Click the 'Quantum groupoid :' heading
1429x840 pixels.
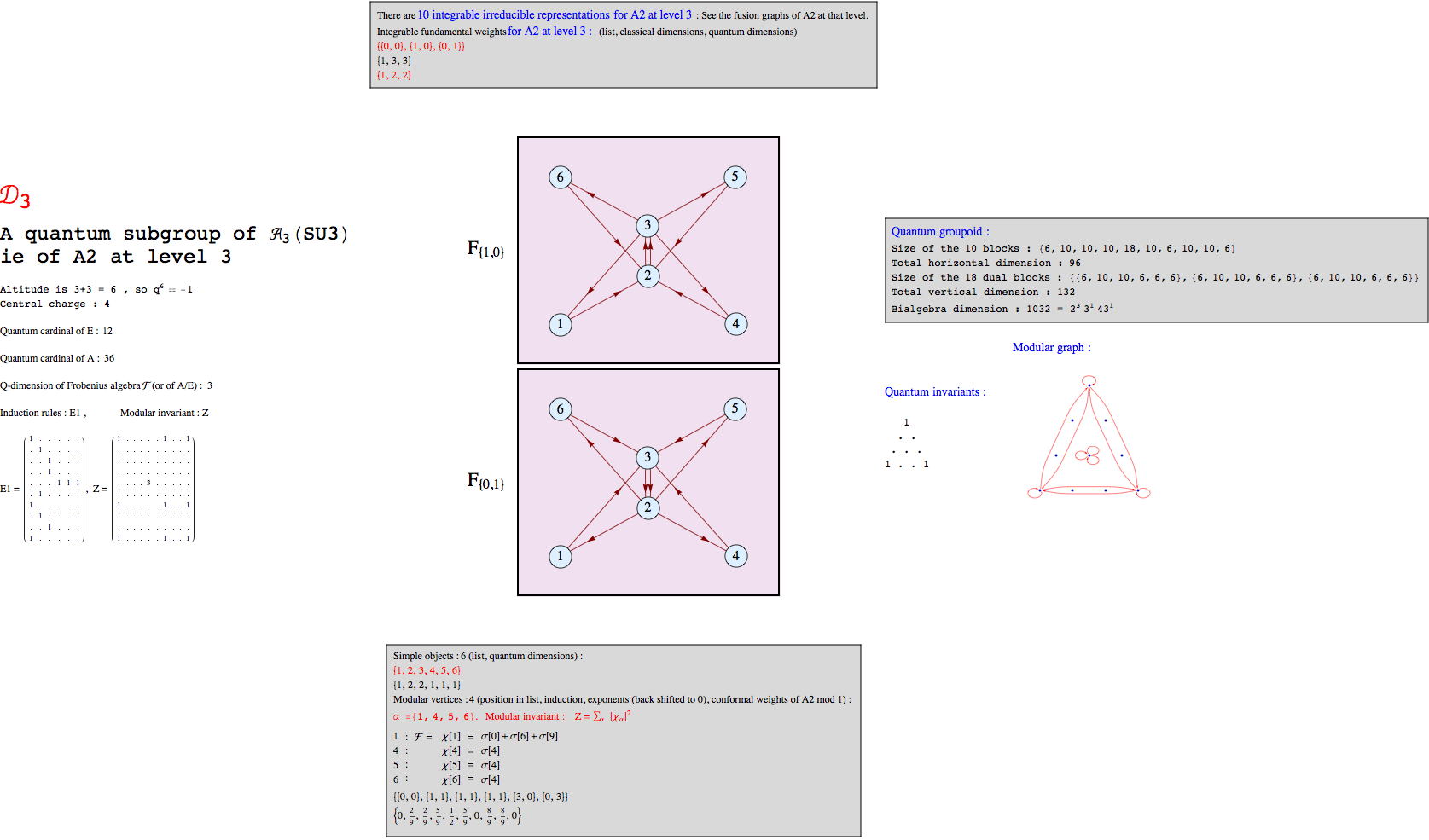[x=940, y=231]
